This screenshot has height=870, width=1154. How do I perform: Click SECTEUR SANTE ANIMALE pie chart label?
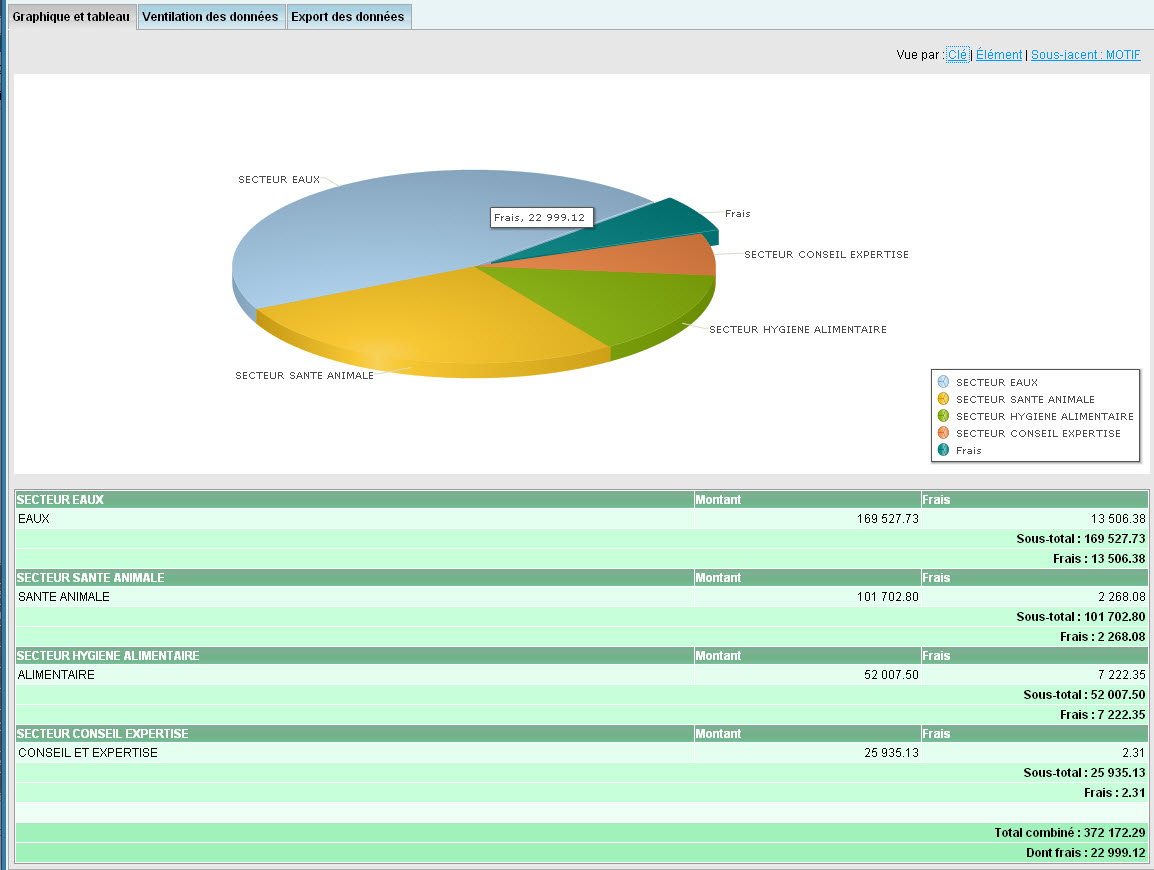coord(305,375)
